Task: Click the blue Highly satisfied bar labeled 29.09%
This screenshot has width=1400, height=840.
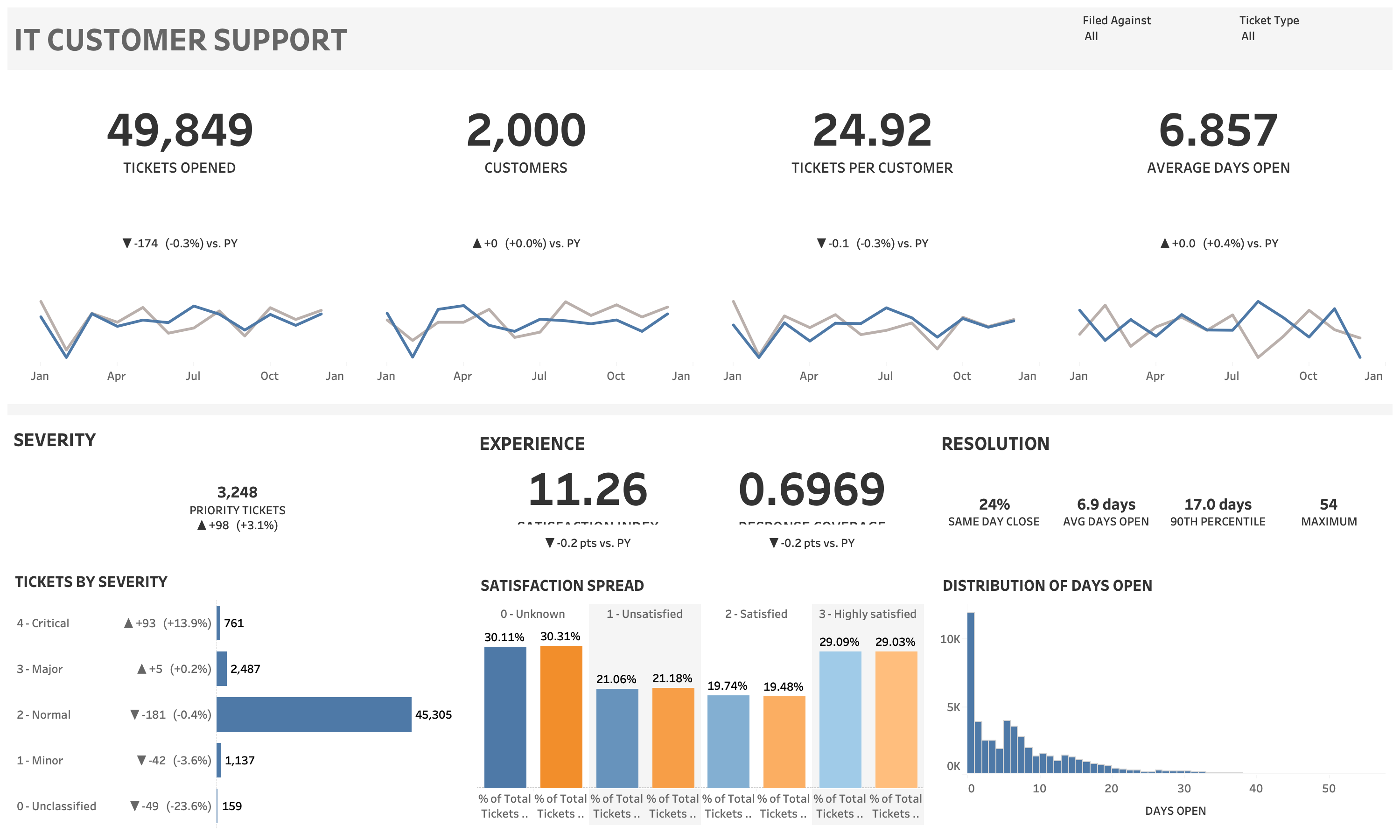Action: [840, 720]
